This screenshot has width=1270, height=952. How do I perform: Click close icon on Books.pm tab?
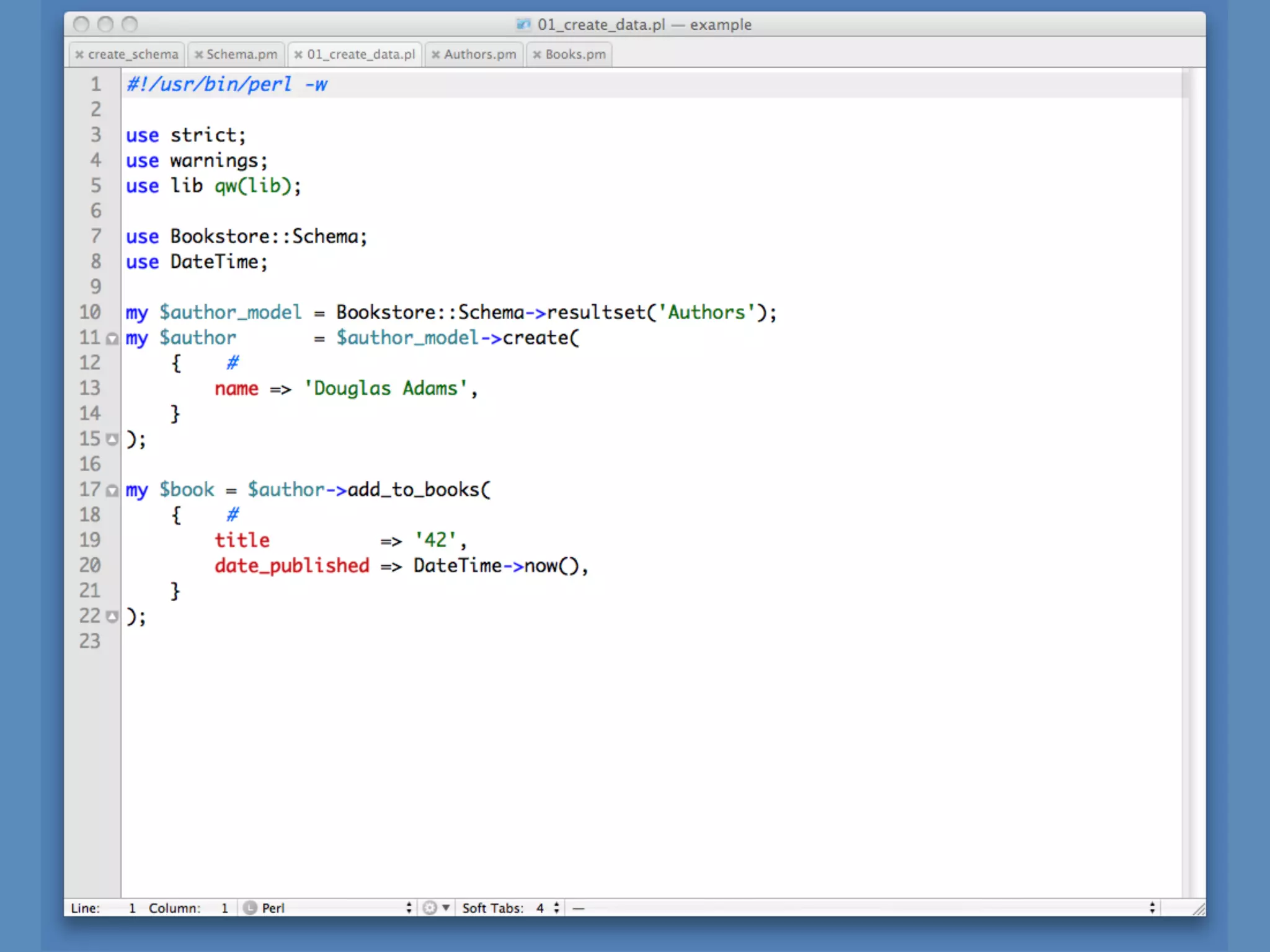tap(537, 55)
